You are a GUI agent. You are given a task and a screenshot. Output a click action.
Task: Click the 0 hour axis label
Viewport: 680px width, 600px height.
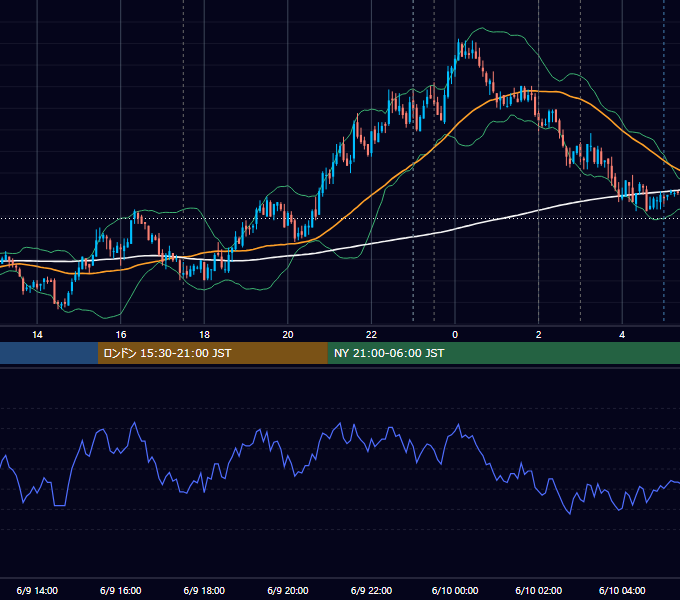click(455, 335)
